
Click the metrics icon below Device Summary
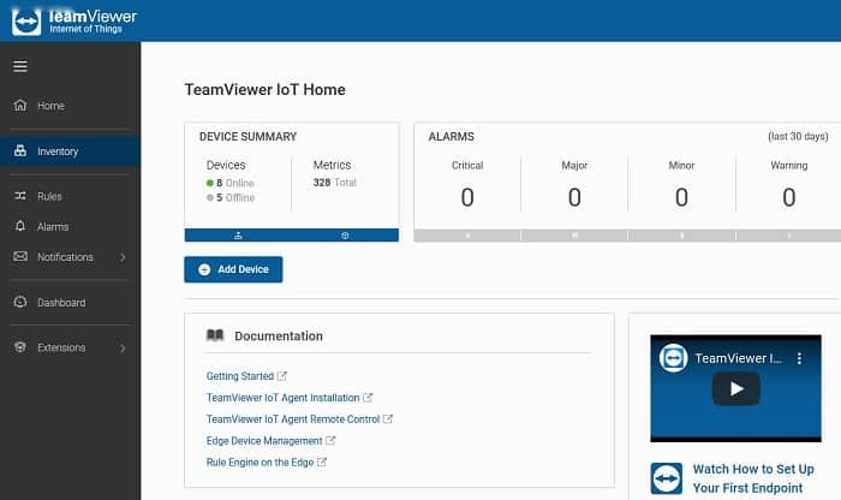click(x=345, y=236)
